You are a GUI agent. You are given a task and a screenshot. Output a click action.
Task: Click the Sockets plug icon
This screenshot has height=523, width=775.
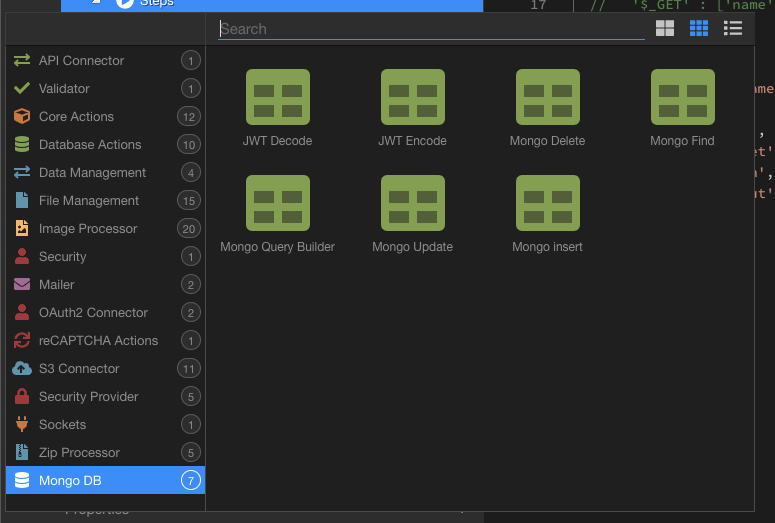pyautogui.click(x=22, y=424)
